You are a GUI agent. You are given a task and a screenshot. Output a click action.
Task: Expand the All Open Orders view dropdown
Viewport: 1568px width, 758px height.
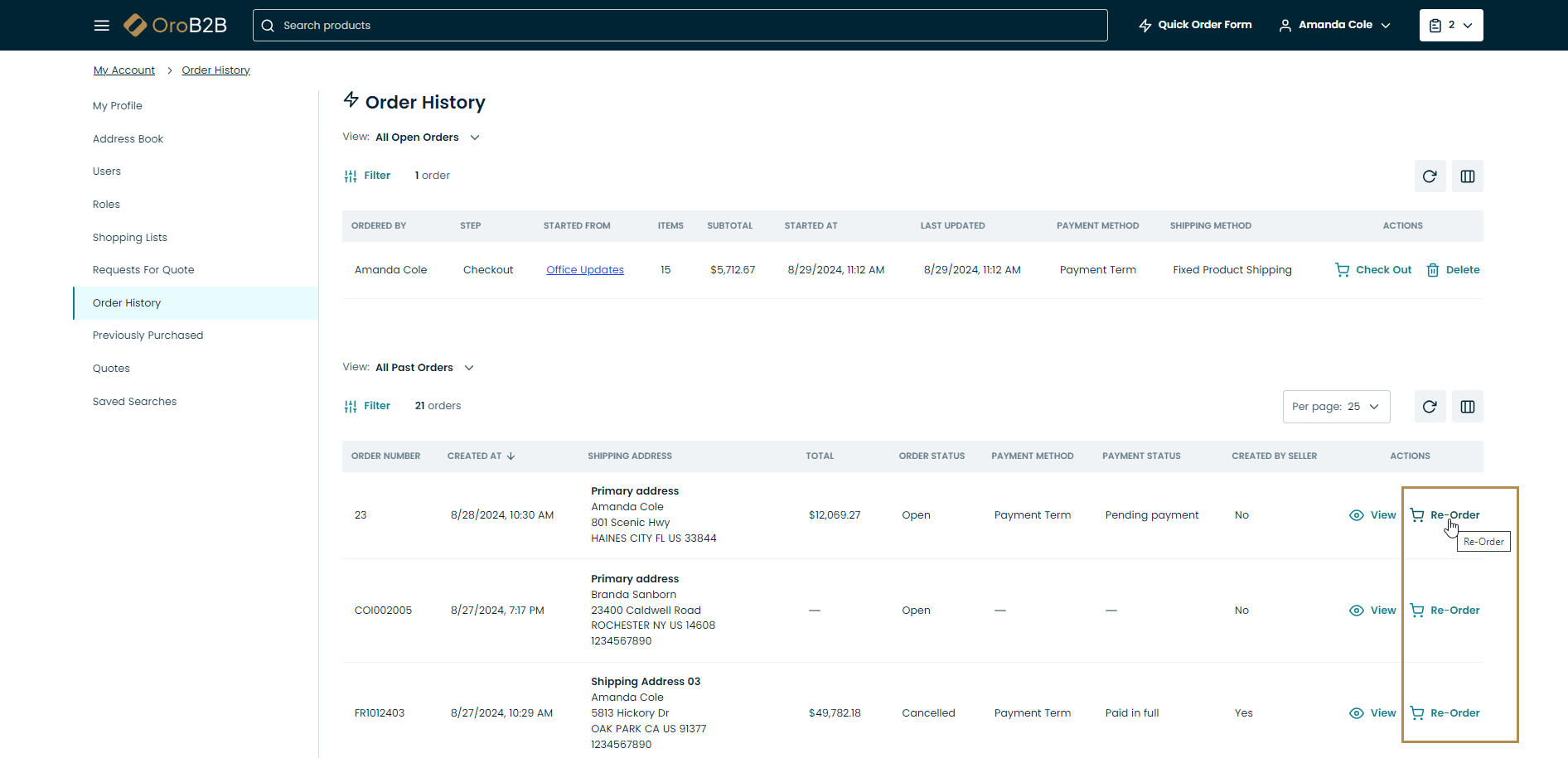(x=427, y=138)
